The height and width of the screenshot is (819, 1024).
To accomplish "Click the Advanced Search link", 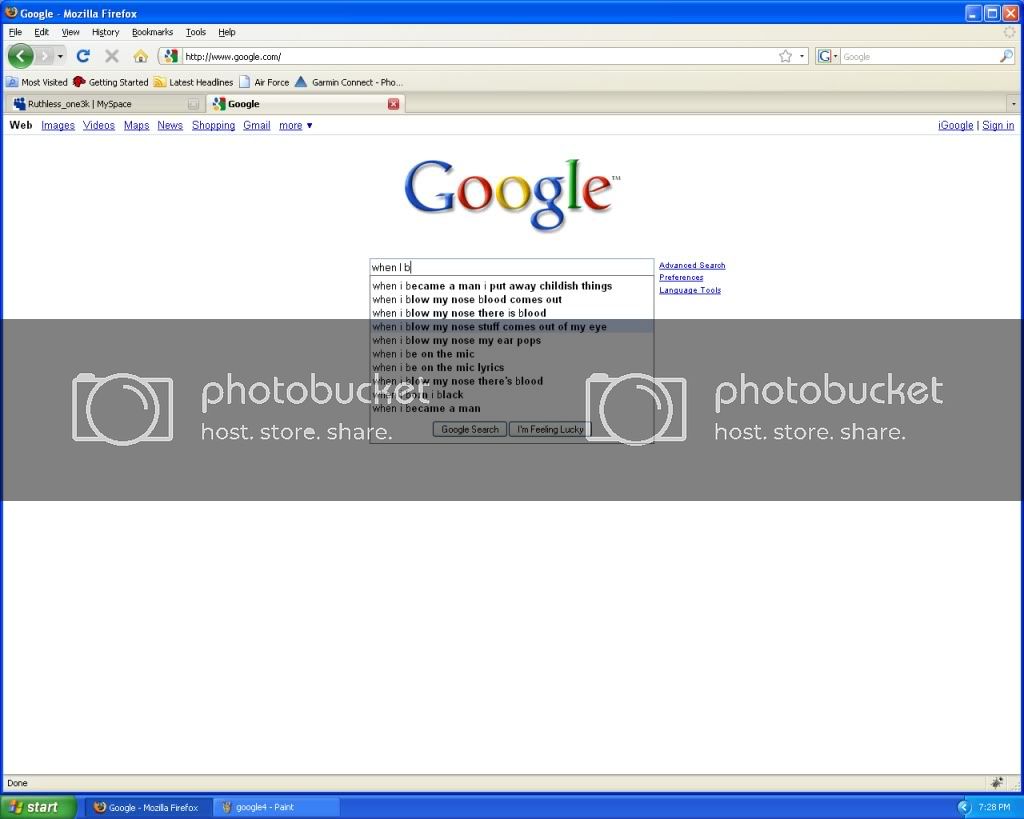I will (692, 265).
